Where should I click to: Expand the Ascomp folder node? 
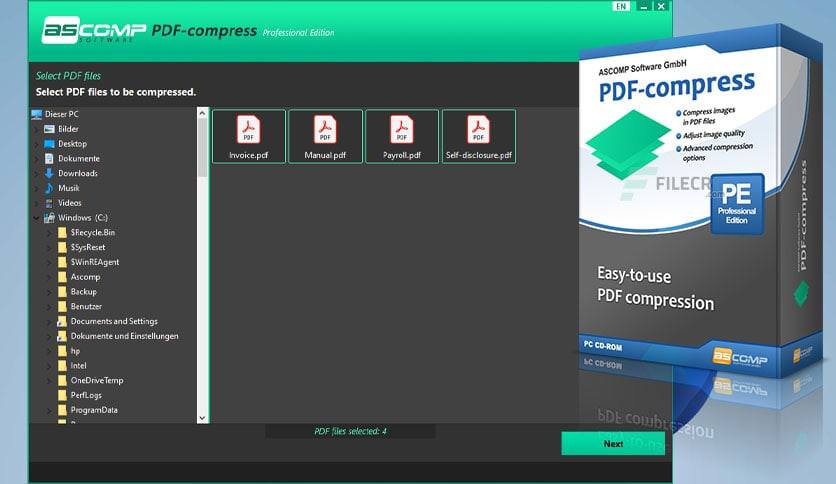click(49, 277)
